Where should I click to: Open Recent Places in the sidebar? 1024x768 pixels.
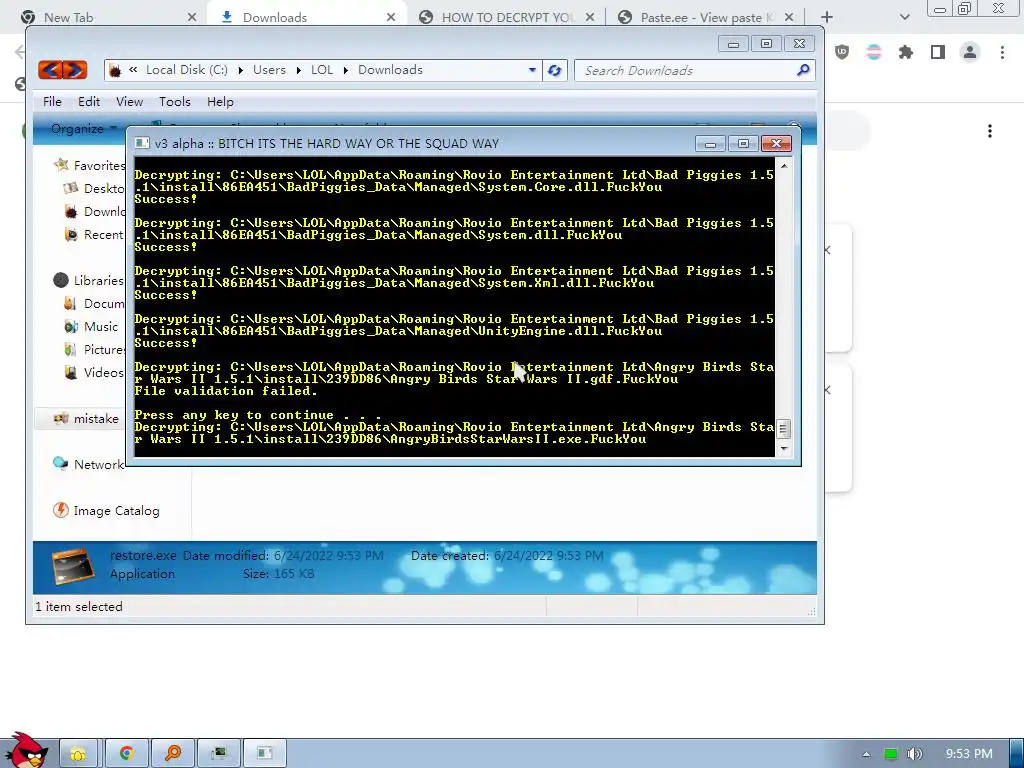point(94,234)
